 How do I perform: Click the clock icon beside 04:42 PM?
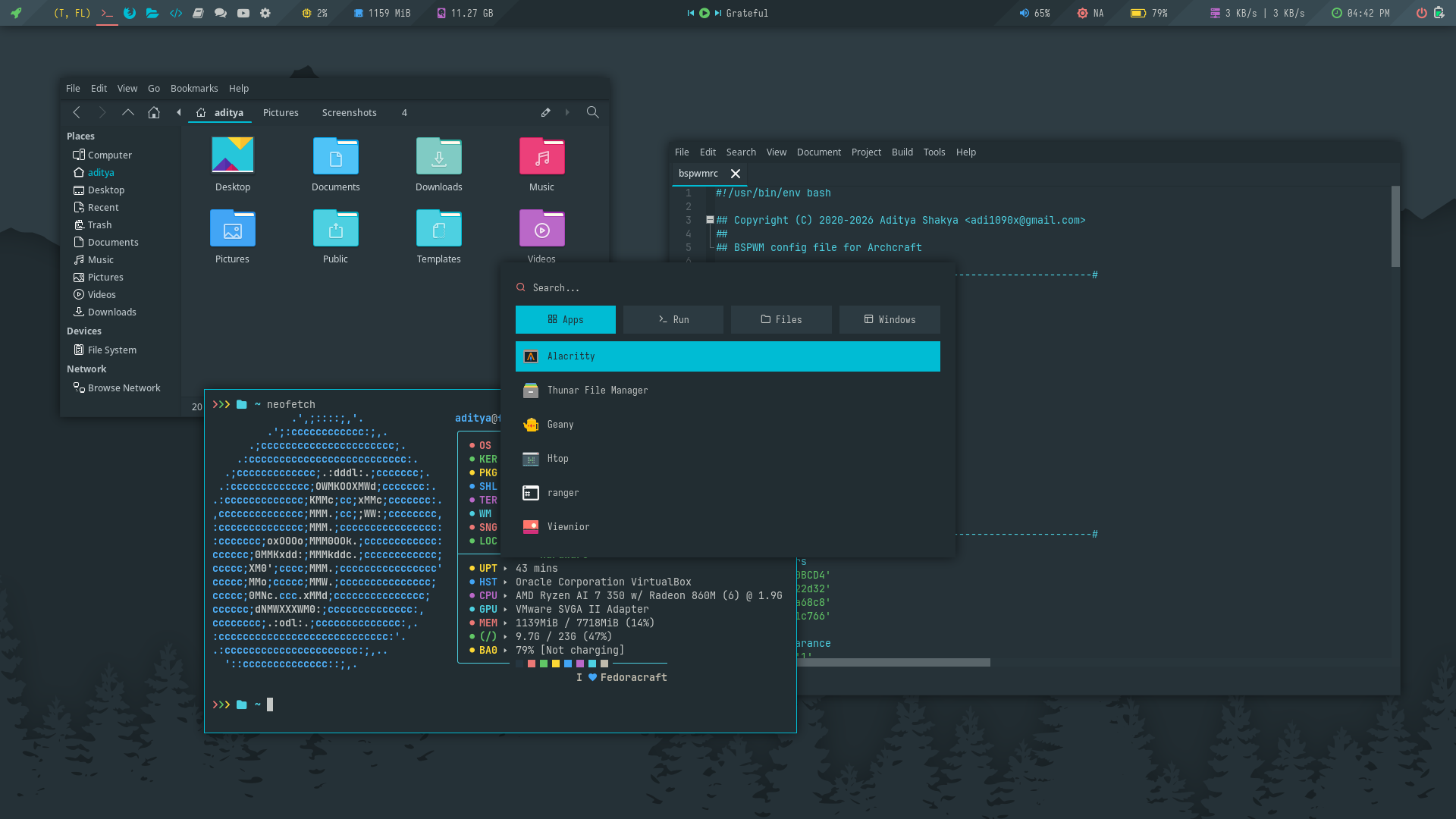(1337, 13)
